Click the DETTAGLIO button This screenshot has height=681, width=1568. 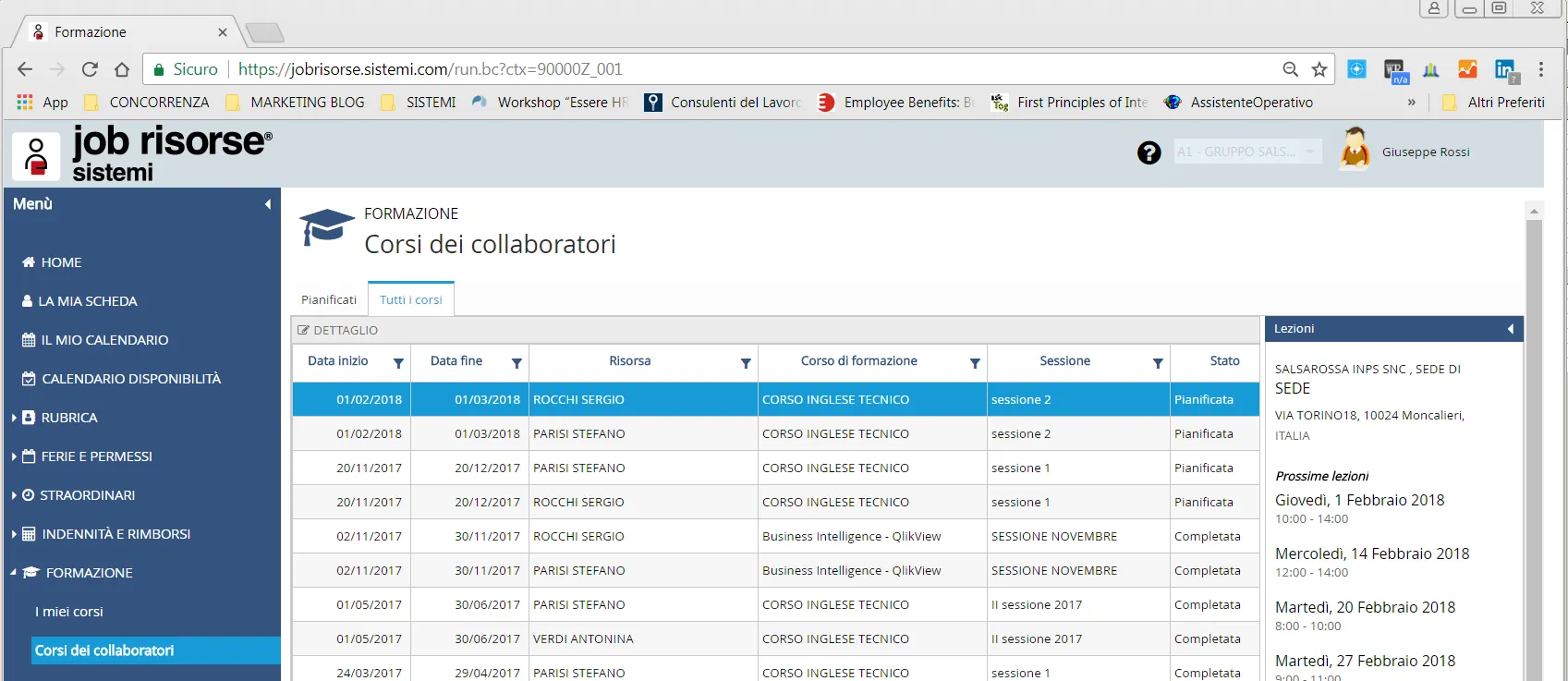tap(338, 330)
